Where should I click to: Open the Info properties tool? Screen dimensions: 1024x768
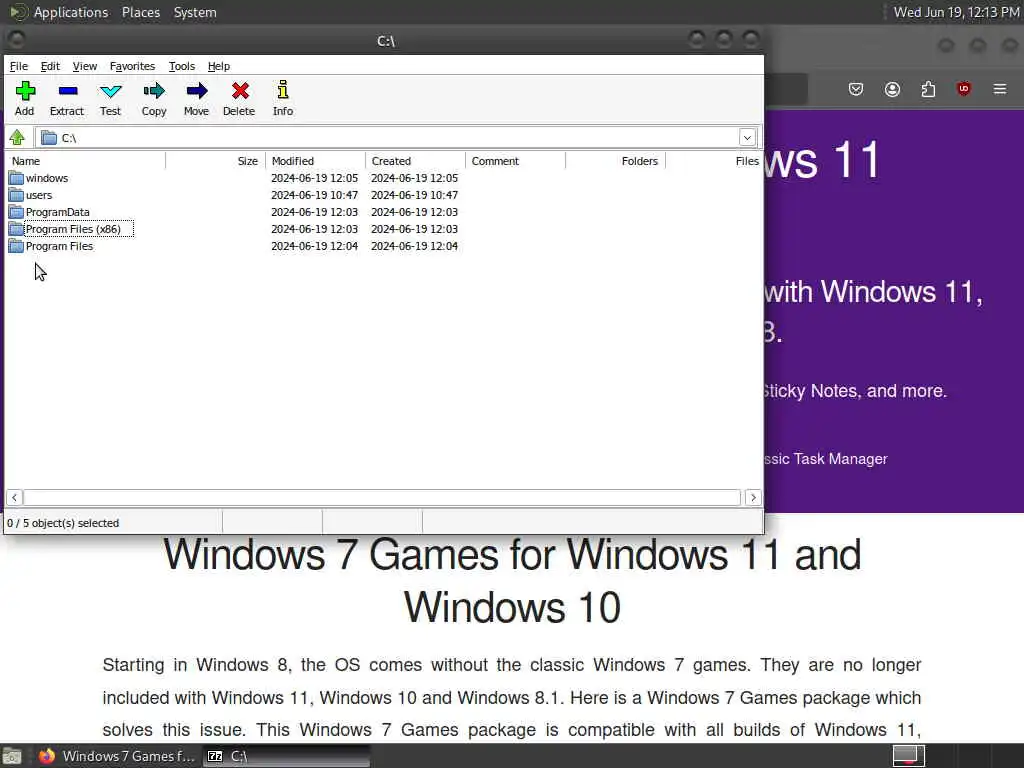point(283,90)
